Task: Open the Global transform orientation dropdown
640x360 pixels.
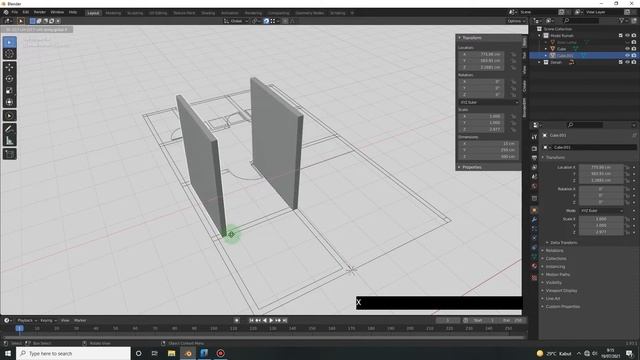Action: (236, 21)
